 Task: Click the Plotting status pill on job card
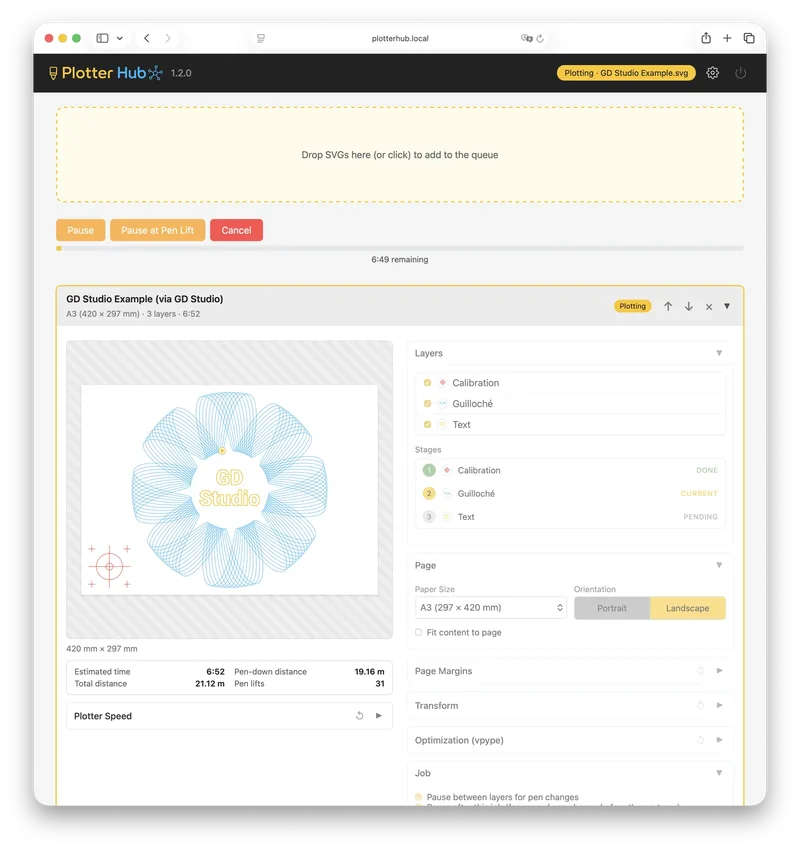(633, 306)
